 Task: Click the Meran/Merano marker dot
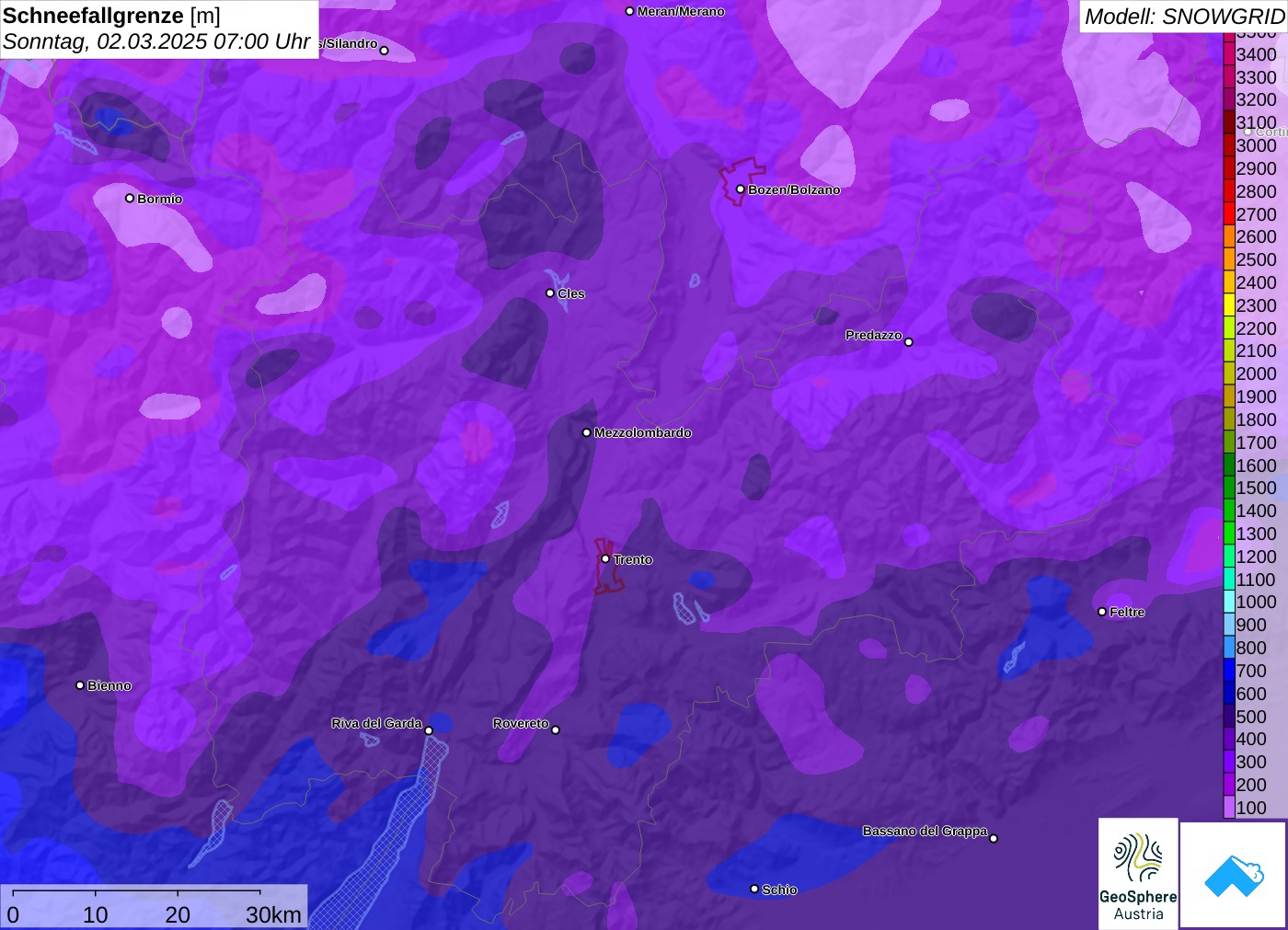pyautogui.click(x=629, y=11)
